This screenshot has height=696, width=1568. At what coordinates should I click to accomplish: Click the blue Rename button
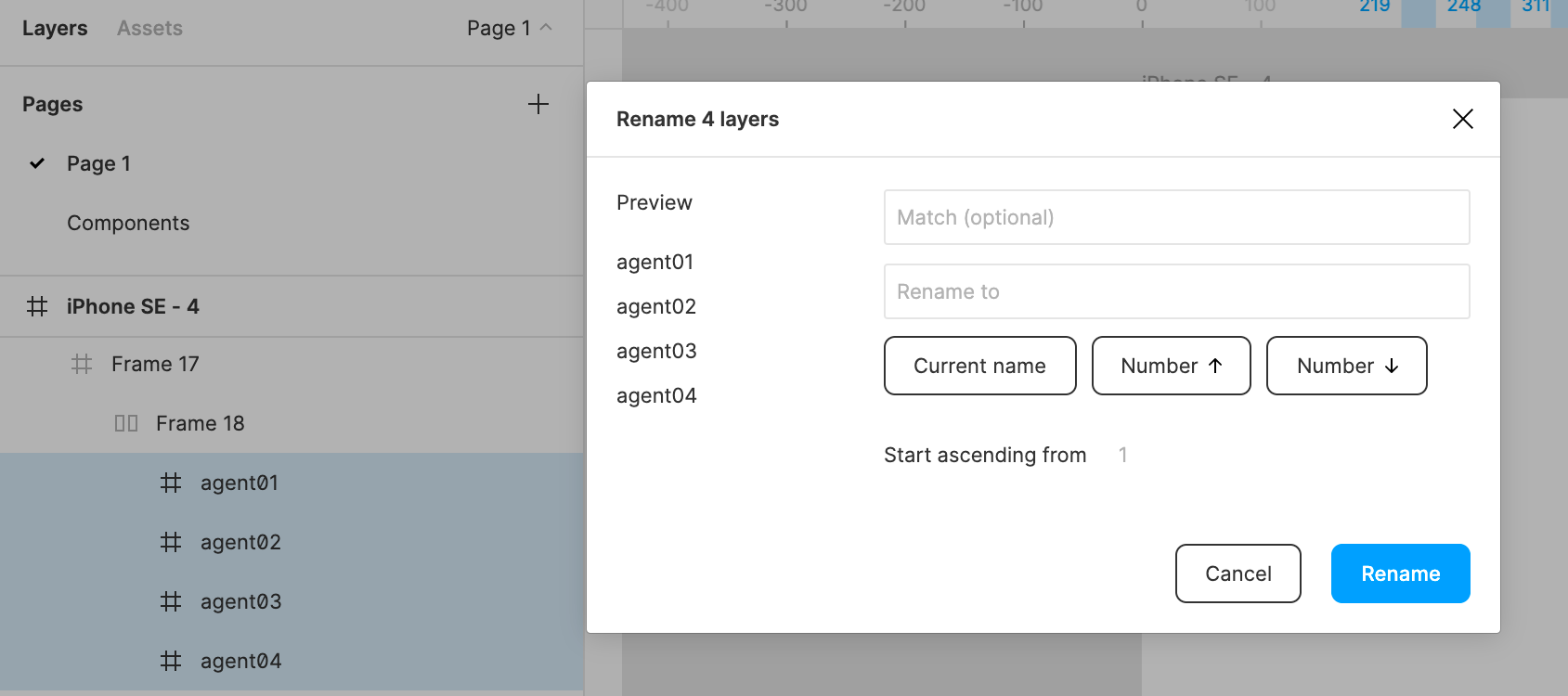coord(1401,574)
